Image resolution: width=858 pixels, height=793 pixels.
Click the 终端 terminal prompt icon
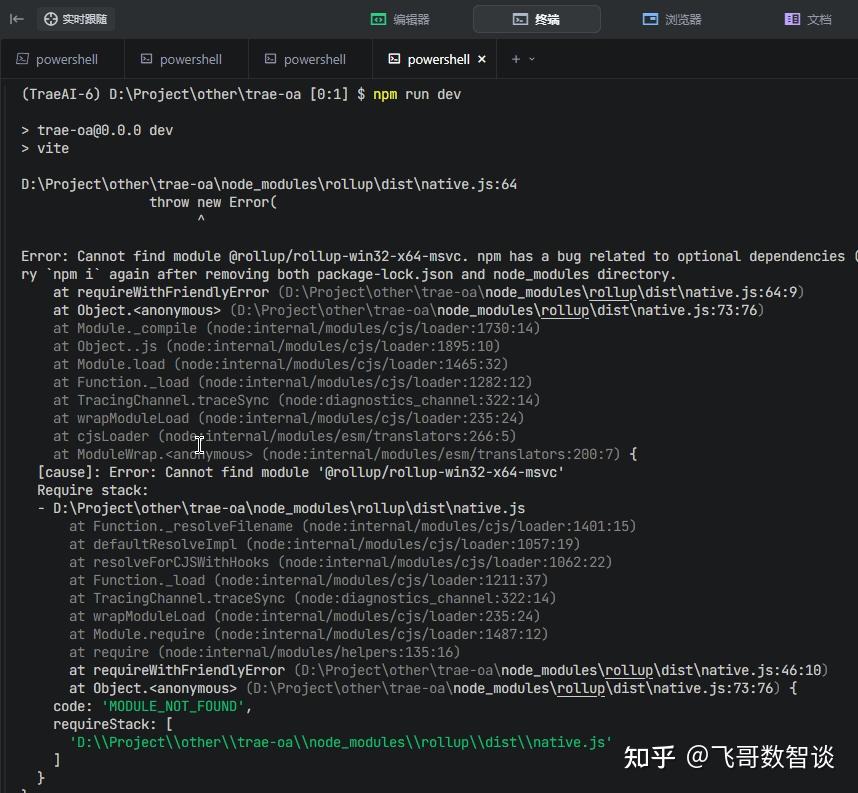[520, 20]
